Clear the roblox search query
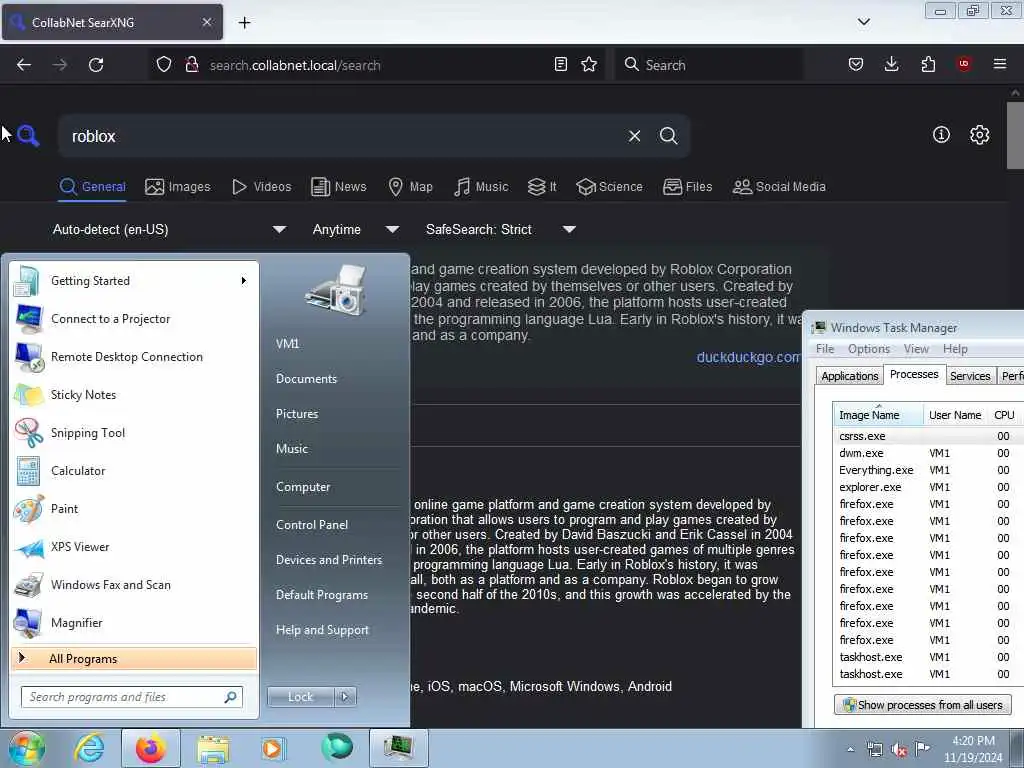1024x768 pixels. (x=634, y=136)
